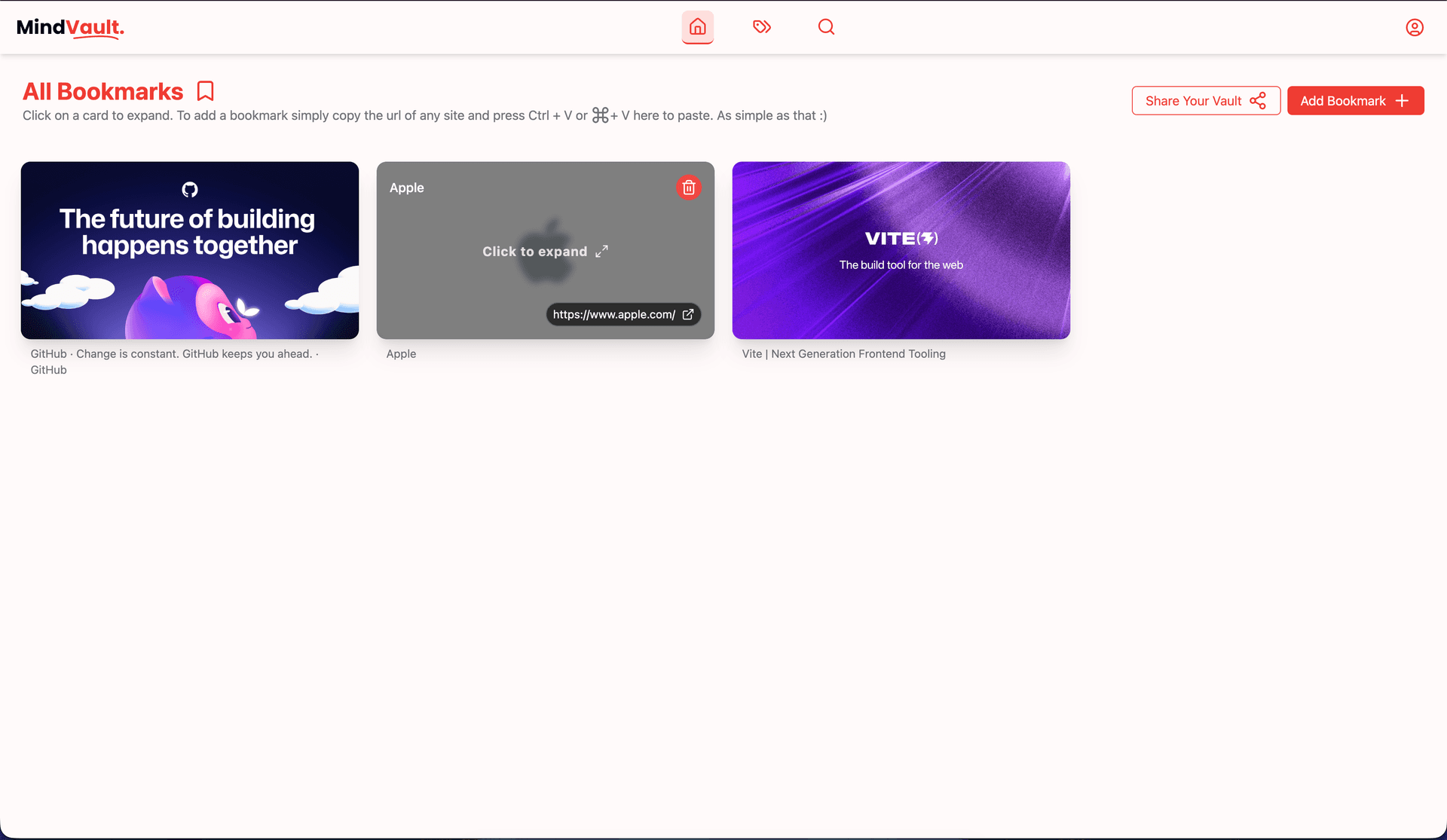Screen dimensions: 1447x840
Task: Click the Vite | Next Generation Frontend Tooling caption
Action: tap(843, 353)
